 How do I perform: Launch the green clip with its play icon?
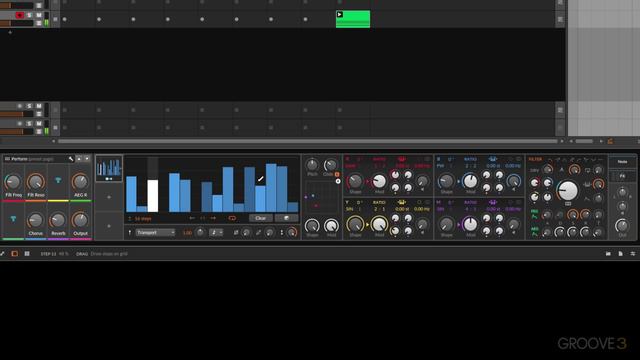[339, 14]
